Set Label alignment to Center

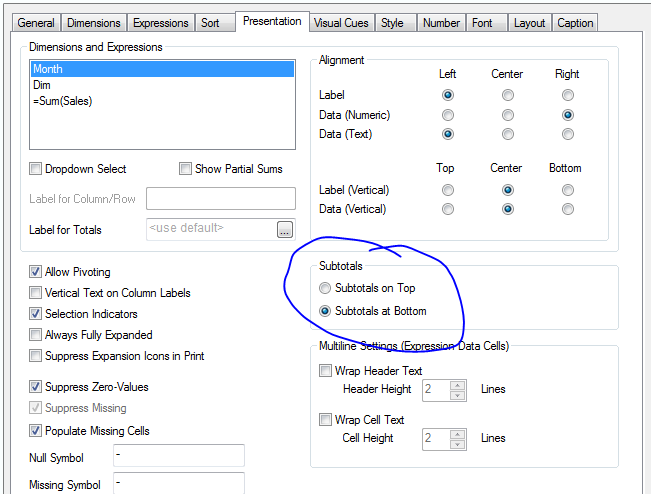click(x=508, y=95)
